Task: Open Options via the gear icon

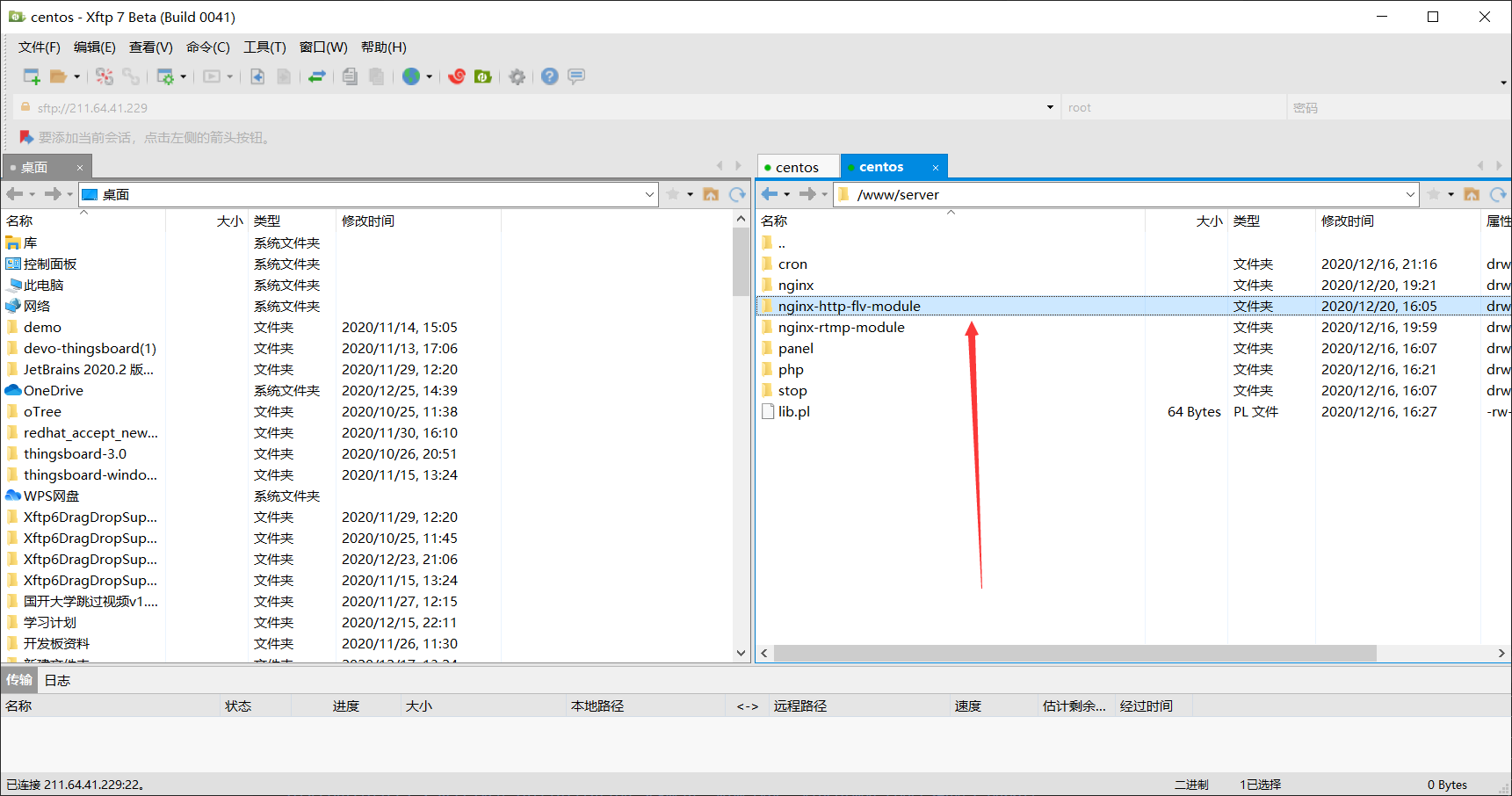Action: (x=517, y=76)
